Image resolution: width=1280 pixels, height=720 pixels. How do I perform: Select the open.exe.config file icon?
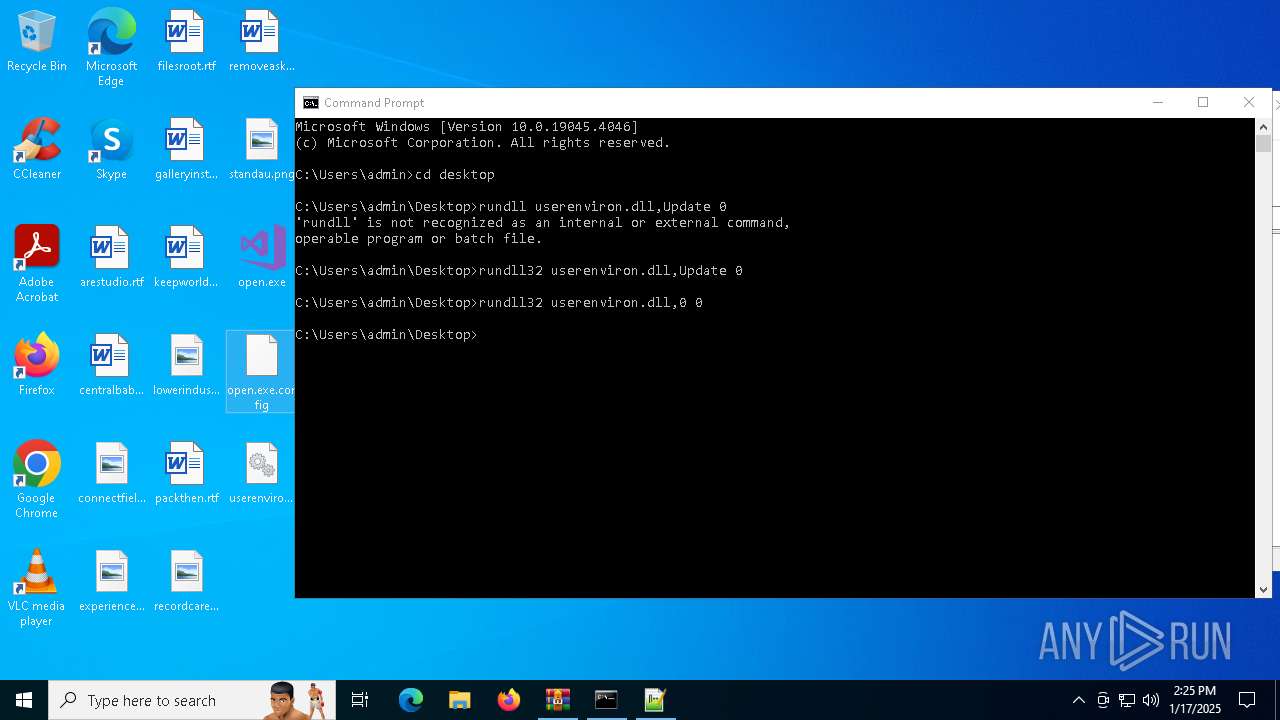[x=261, y=372]
